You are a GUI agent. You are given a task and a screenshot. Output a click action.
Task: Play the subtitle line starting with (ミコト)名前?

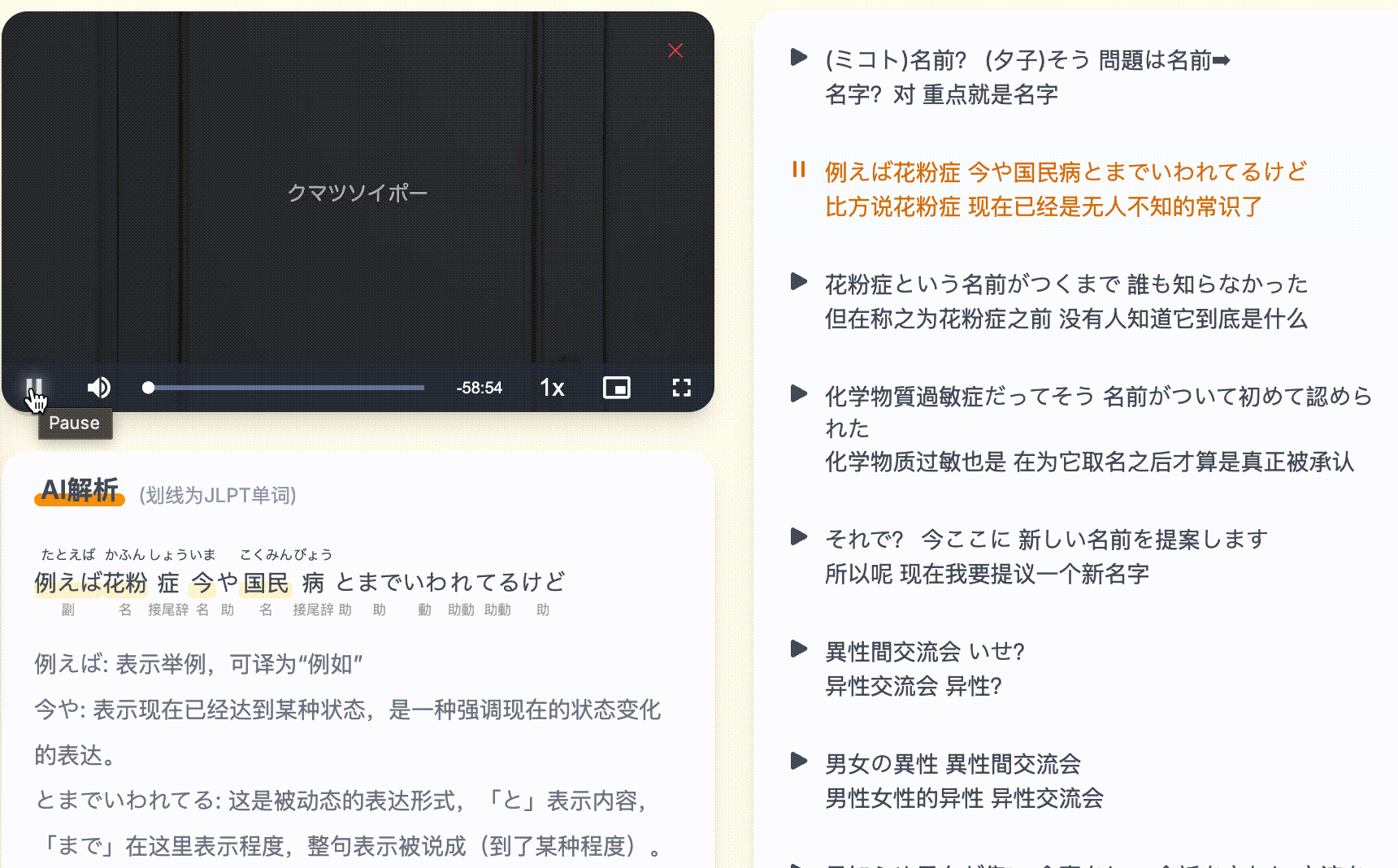tap(799, 58)
